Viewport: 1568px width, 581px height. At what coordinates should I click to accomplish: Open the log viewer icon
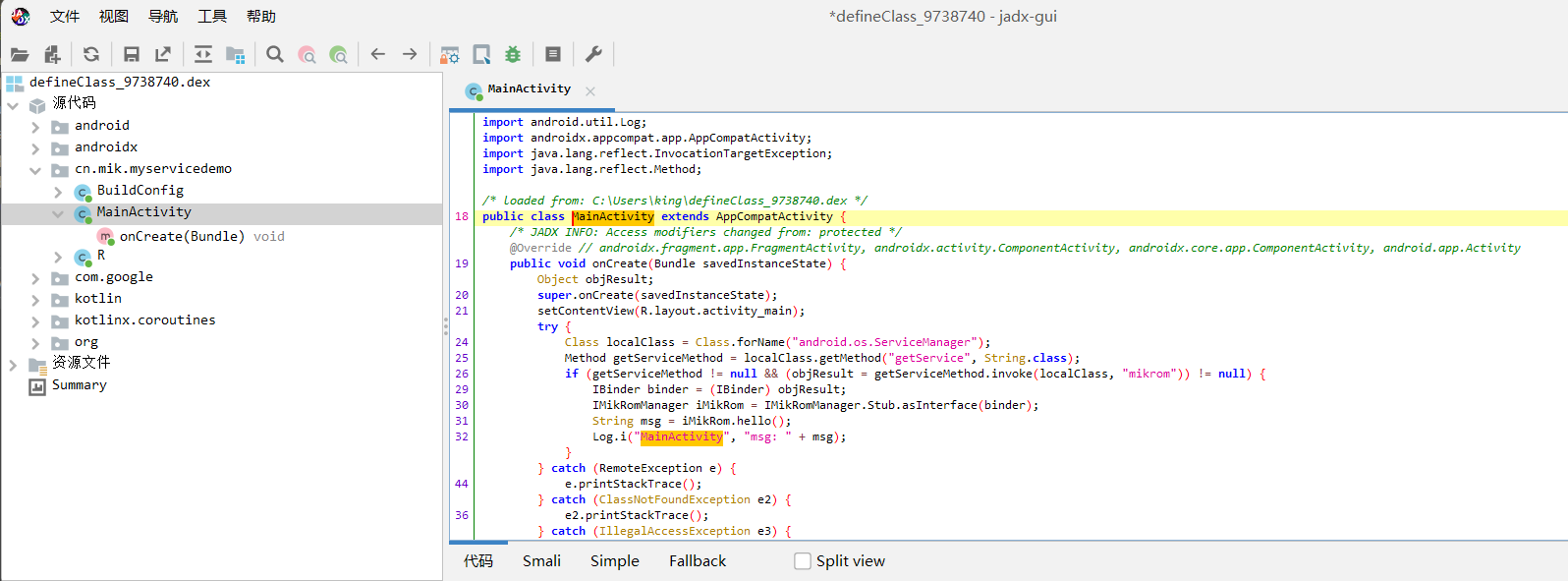(x=553, y=55)
